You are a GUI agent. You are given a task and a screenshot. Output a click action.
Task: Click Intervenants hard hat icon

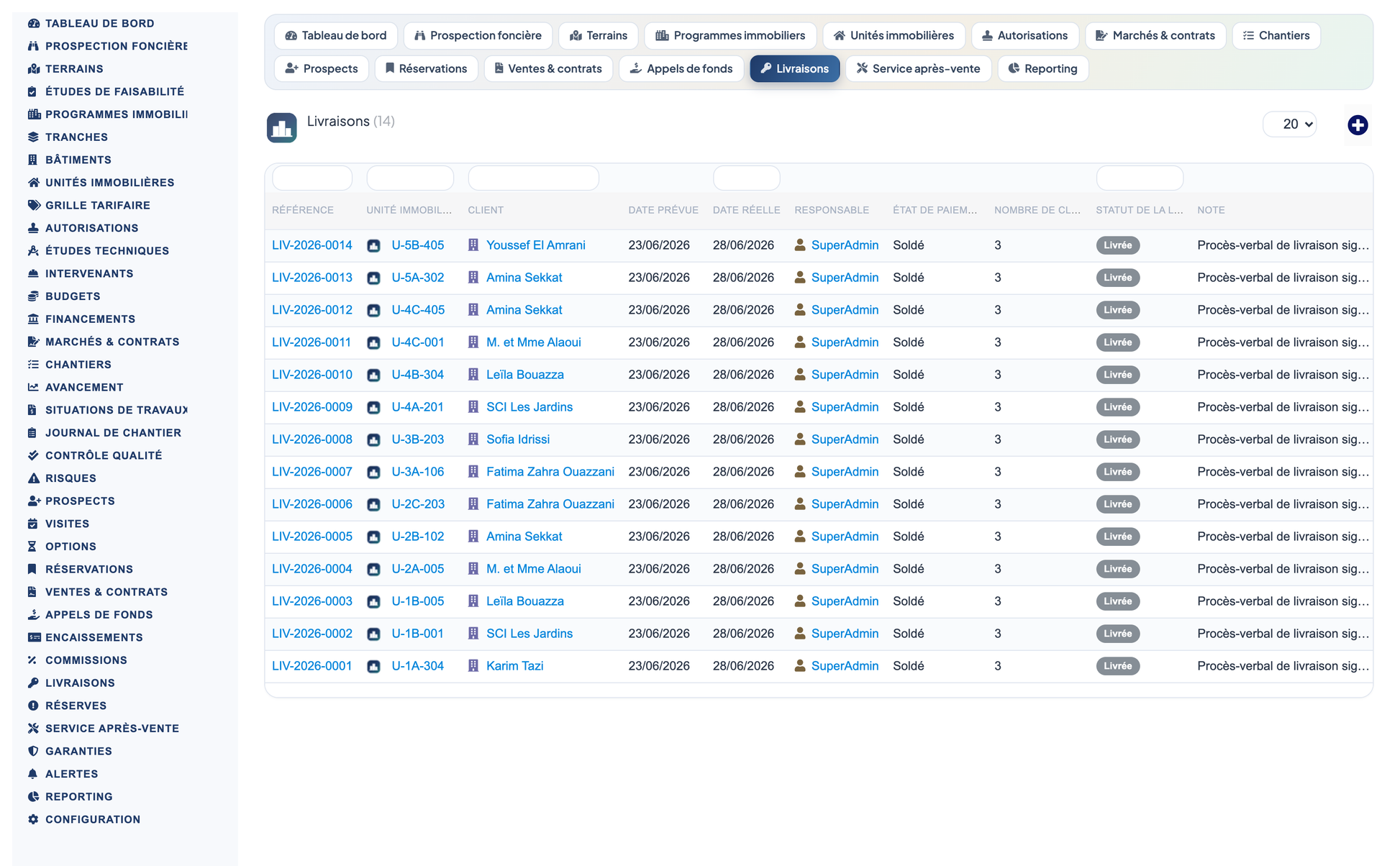33,273
